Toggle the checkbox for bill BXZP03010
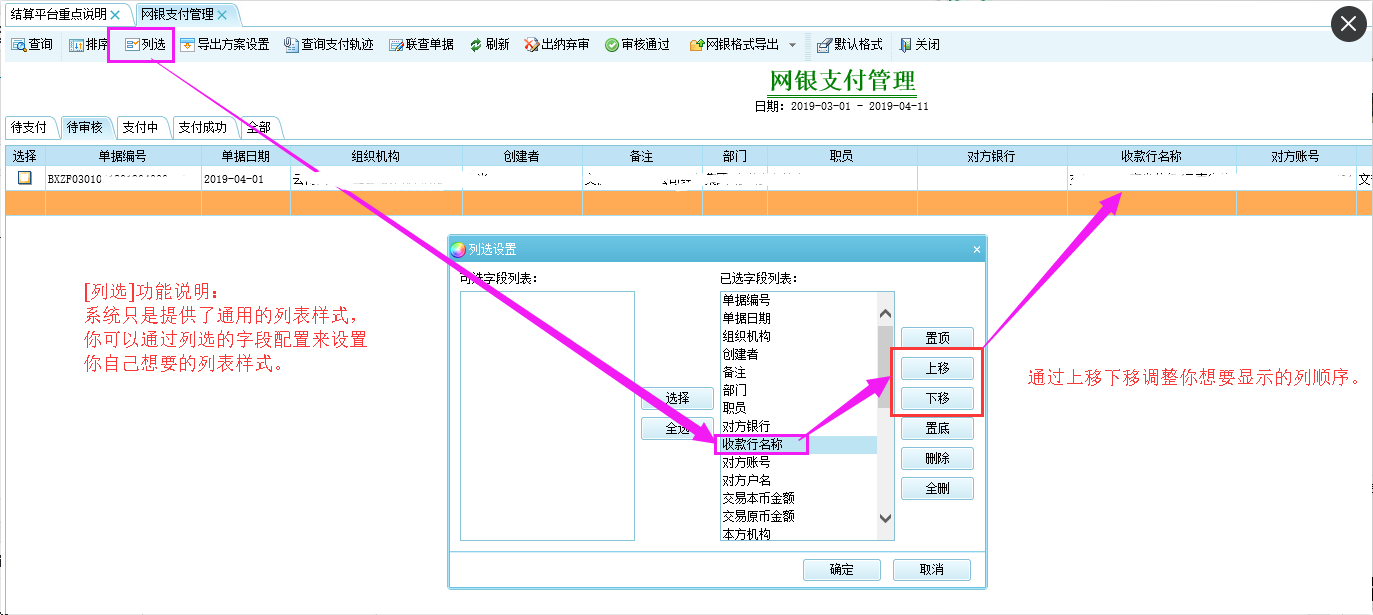The height and width of the screenshot is (615, 1373). tap(25, 178)
